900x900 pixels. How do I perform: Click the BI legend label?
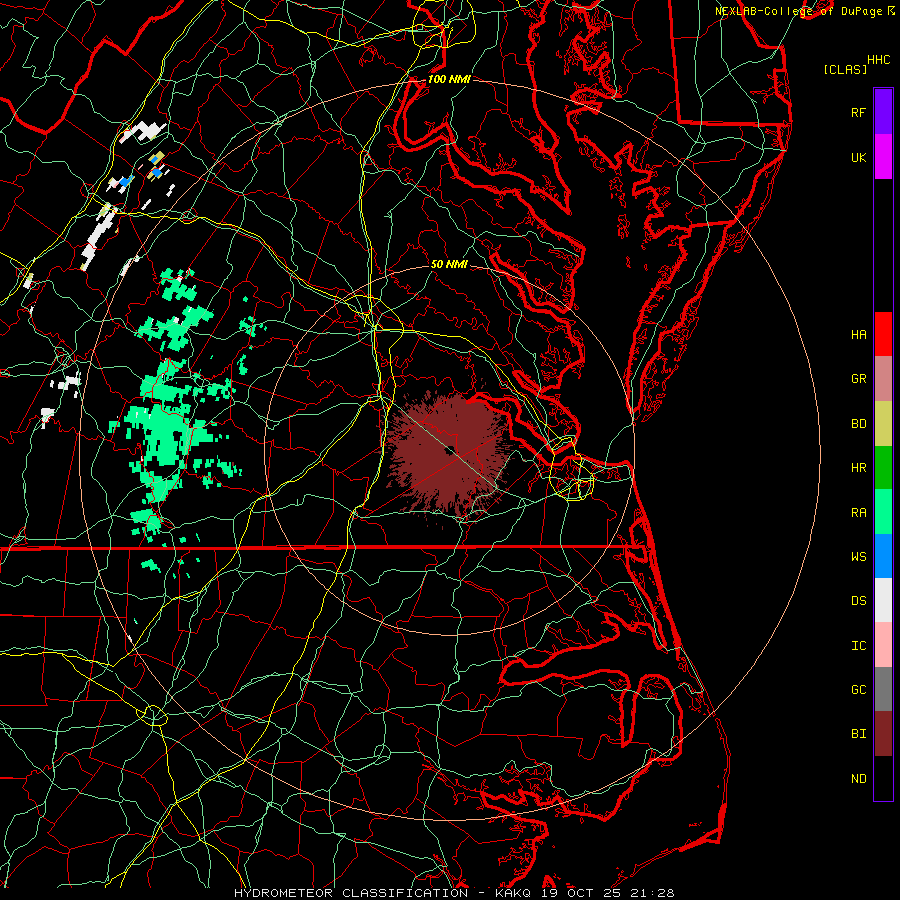point(858,734)
